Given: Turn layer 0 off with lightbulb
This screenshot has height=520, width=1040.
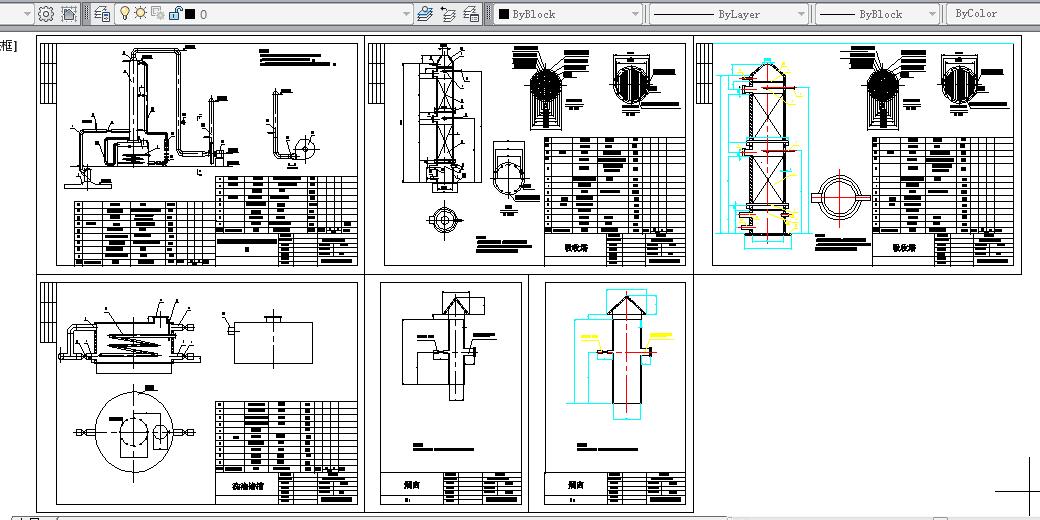Looking at the screenshot, I should 124,13.
